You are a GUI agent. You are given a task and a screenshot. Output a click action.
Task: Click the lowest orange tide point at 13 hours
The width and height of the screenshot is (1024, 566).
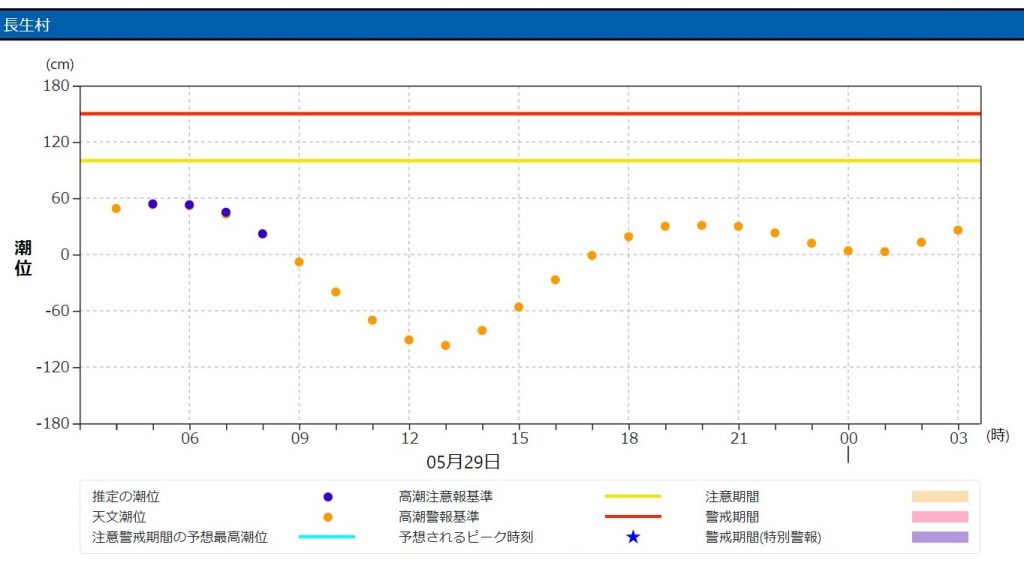[445, 345]
